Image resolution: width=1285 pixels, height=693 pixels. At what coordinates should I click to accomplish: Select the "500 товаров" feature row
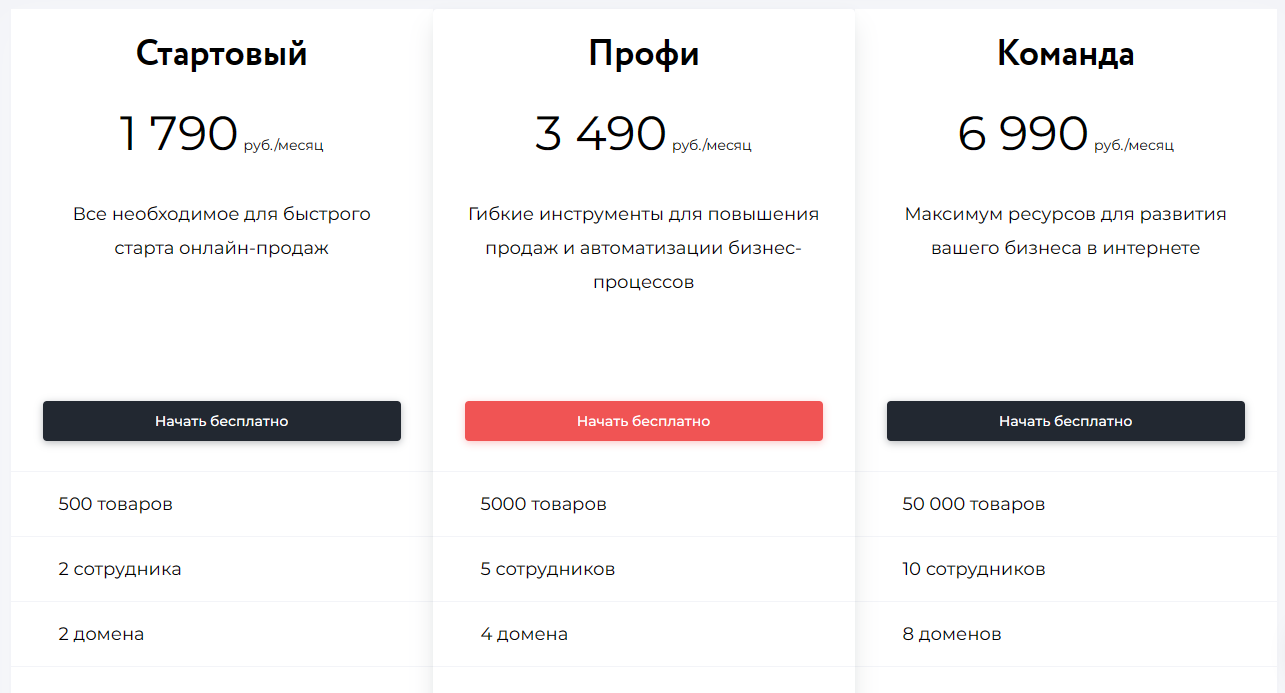(116, 504)
